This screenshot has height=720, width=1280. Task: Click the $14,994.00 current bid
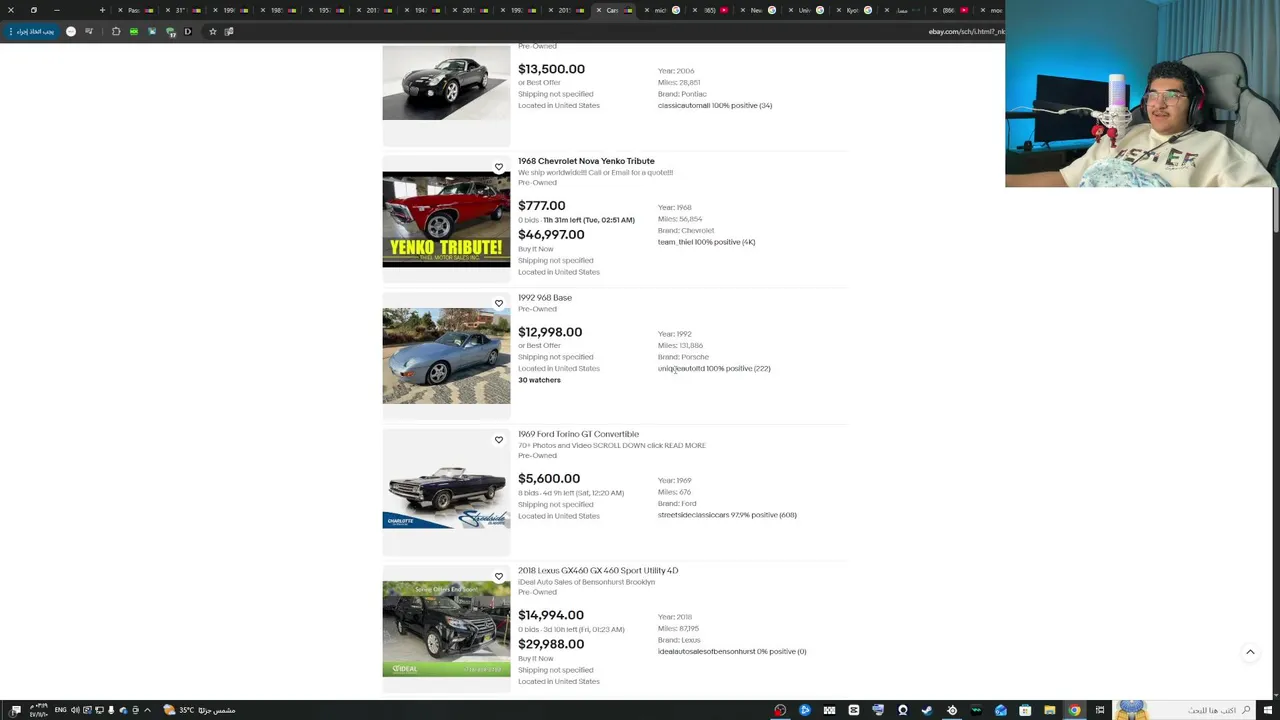551,616
